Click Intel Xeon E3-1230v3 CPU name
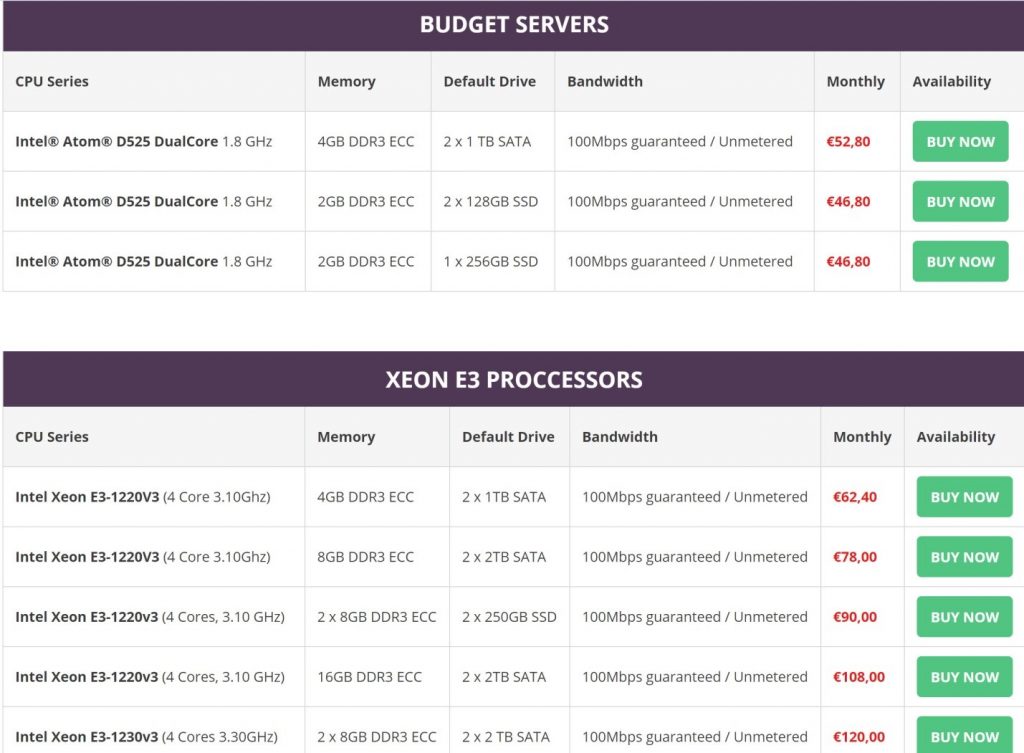The image size is (1024, 753). (86, 737)
